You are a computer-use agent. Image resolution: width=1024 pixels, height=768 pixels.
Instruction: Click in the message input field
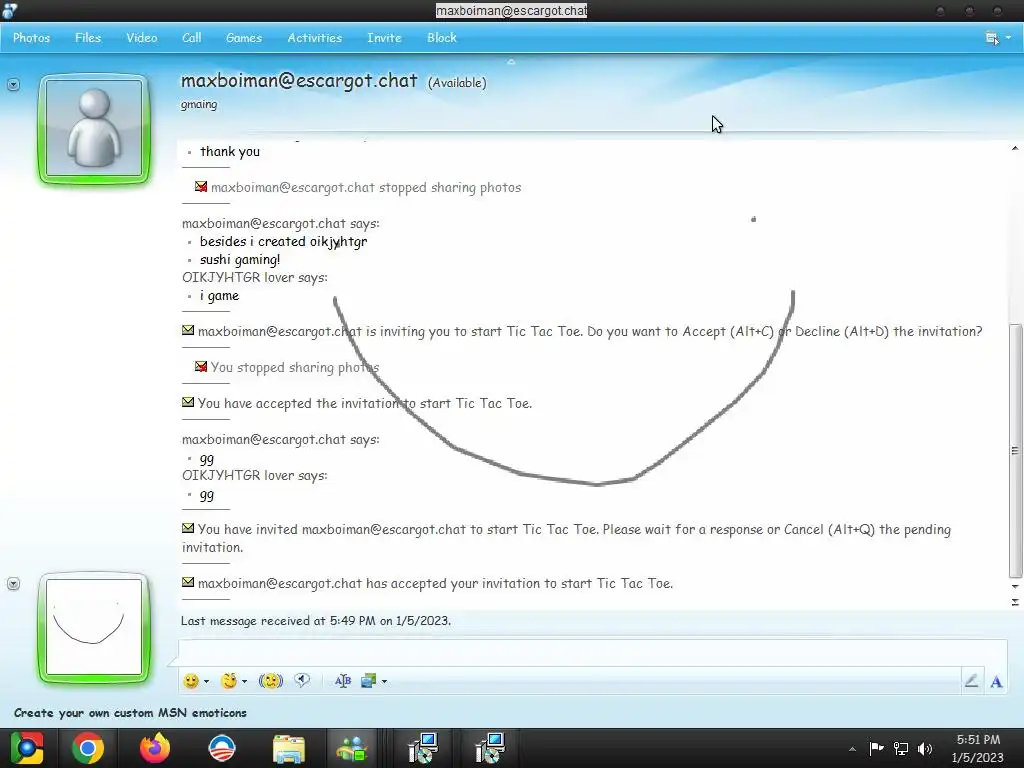592,652
